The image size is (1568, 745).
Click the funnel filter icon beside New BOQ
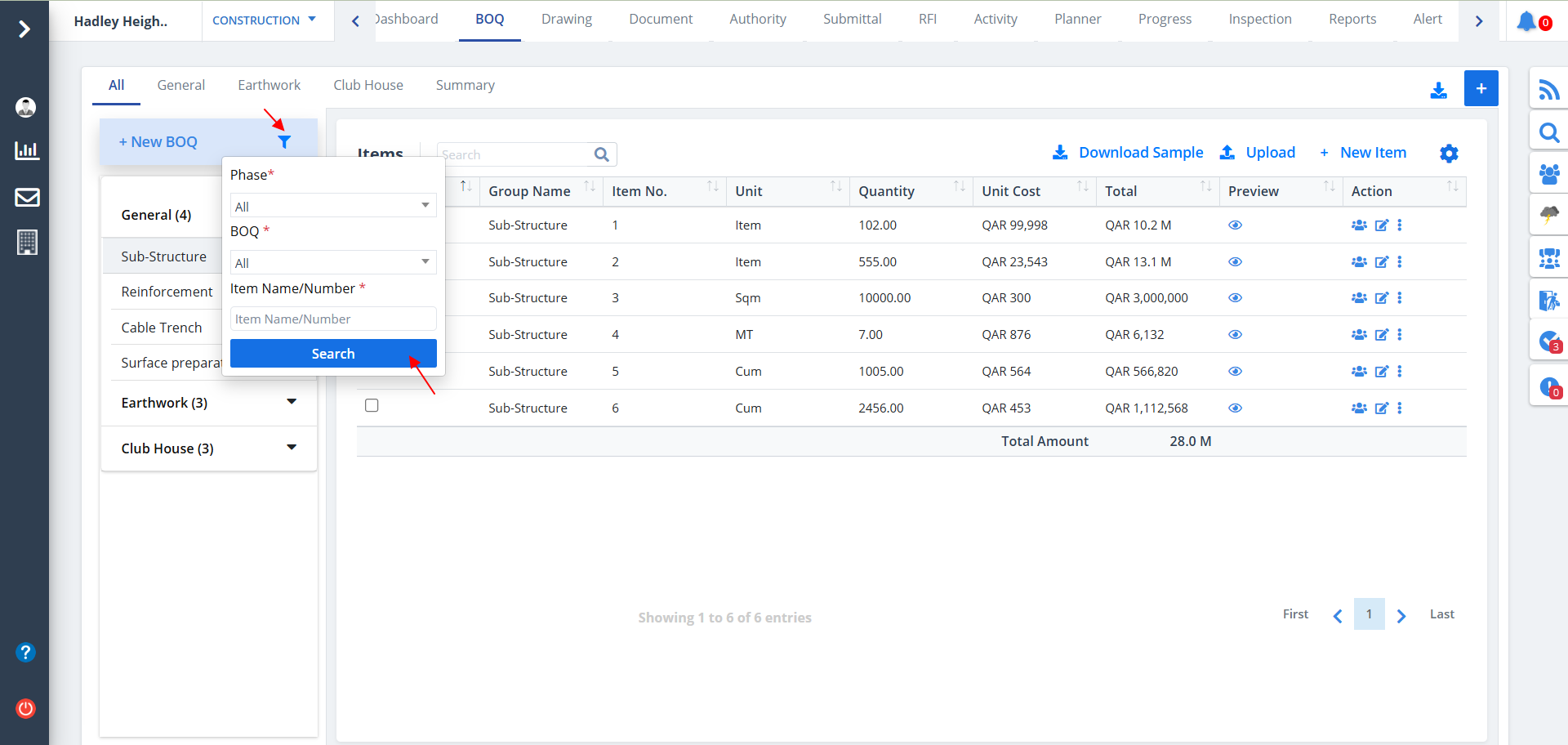283,142
